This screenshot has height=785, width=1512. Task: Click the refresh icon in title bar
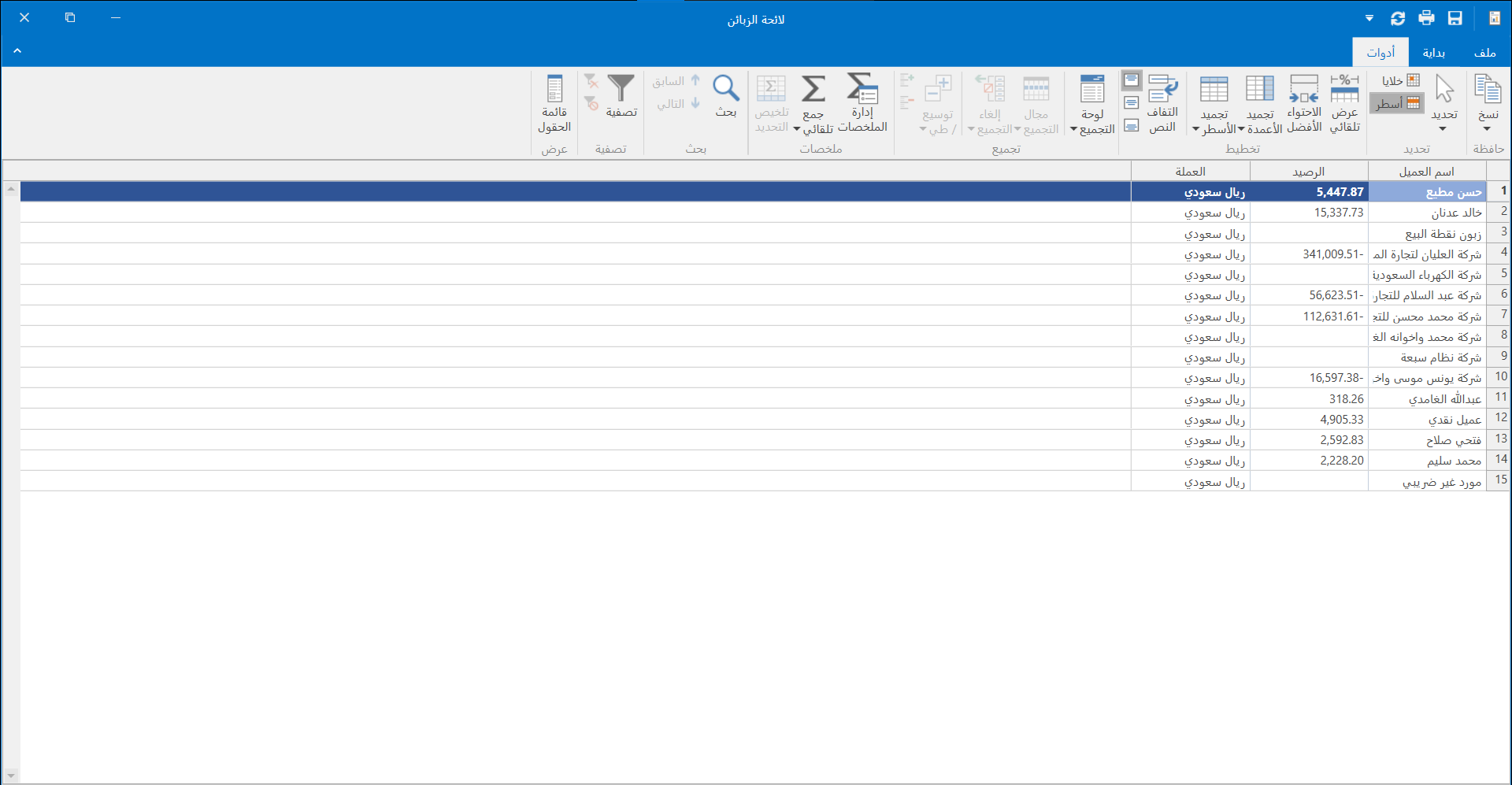pyautogui.click(x=1398, y=18)
